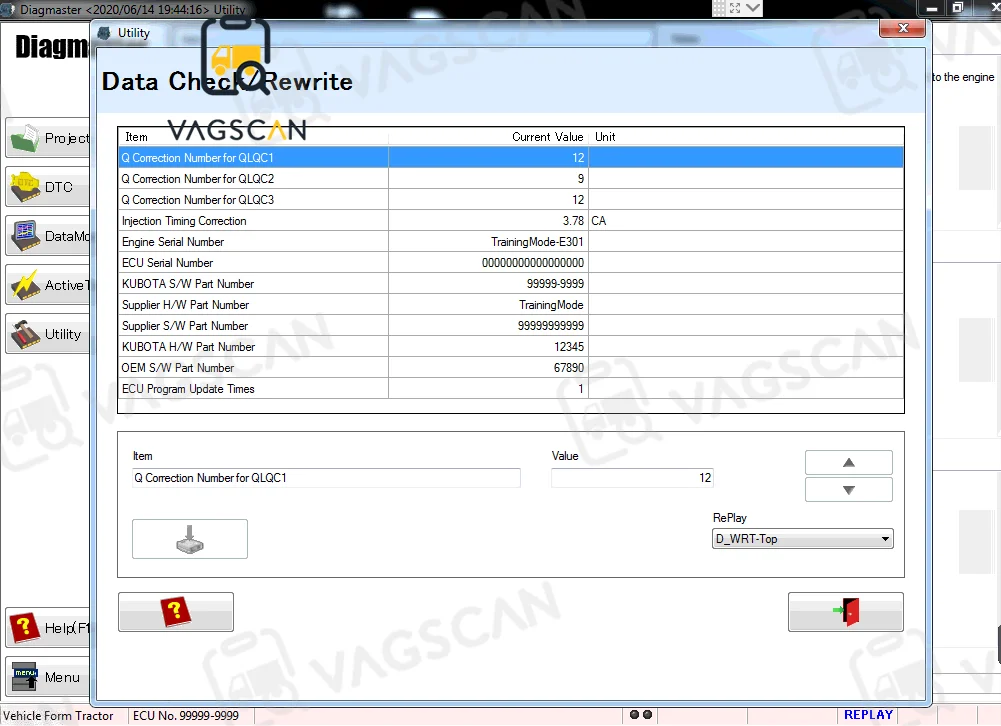Click the value TrainingMode-E301
Screen dimensions: 1001x726
(537, 242)
